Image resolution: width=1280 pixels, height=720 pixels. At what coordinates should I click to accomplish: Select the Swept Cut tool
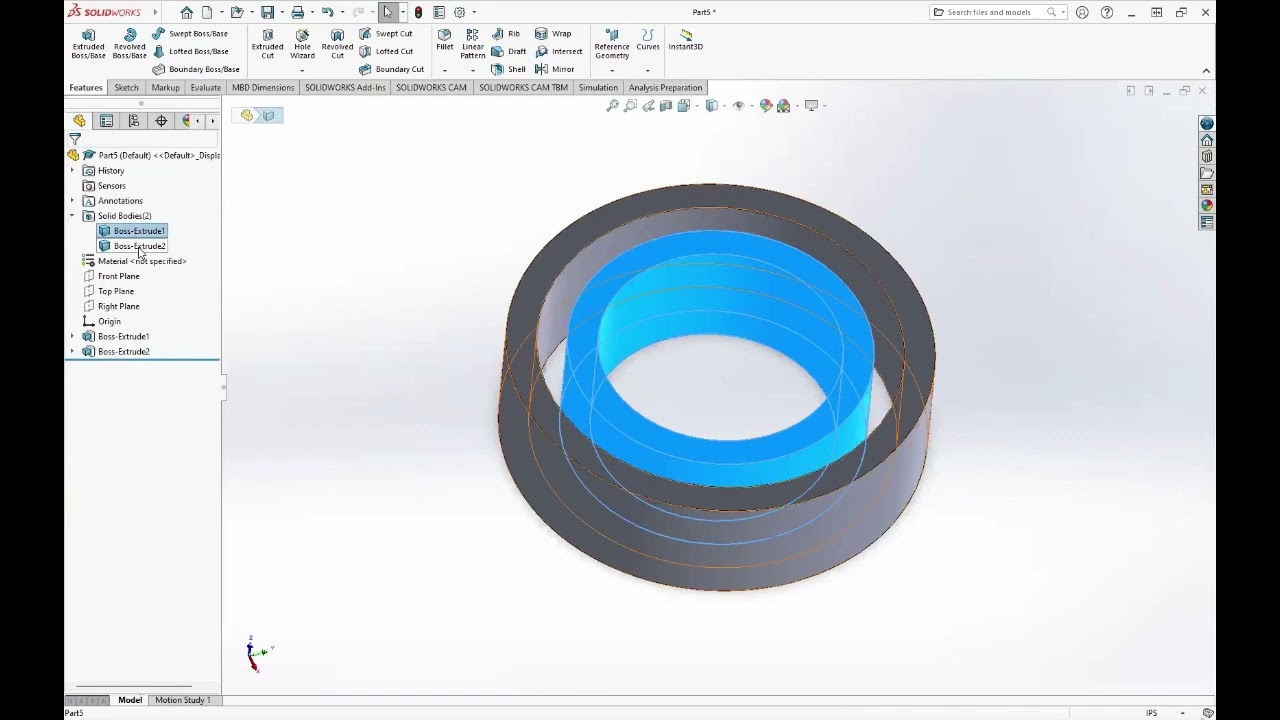coord(386,33)
